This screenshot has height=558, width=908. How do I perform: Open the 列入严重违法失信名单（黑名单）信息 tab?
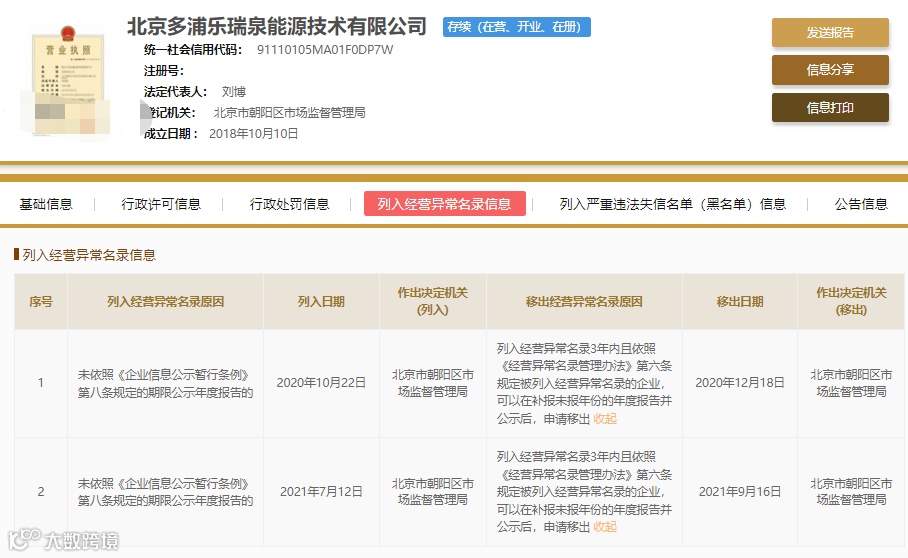click(672, 204)
